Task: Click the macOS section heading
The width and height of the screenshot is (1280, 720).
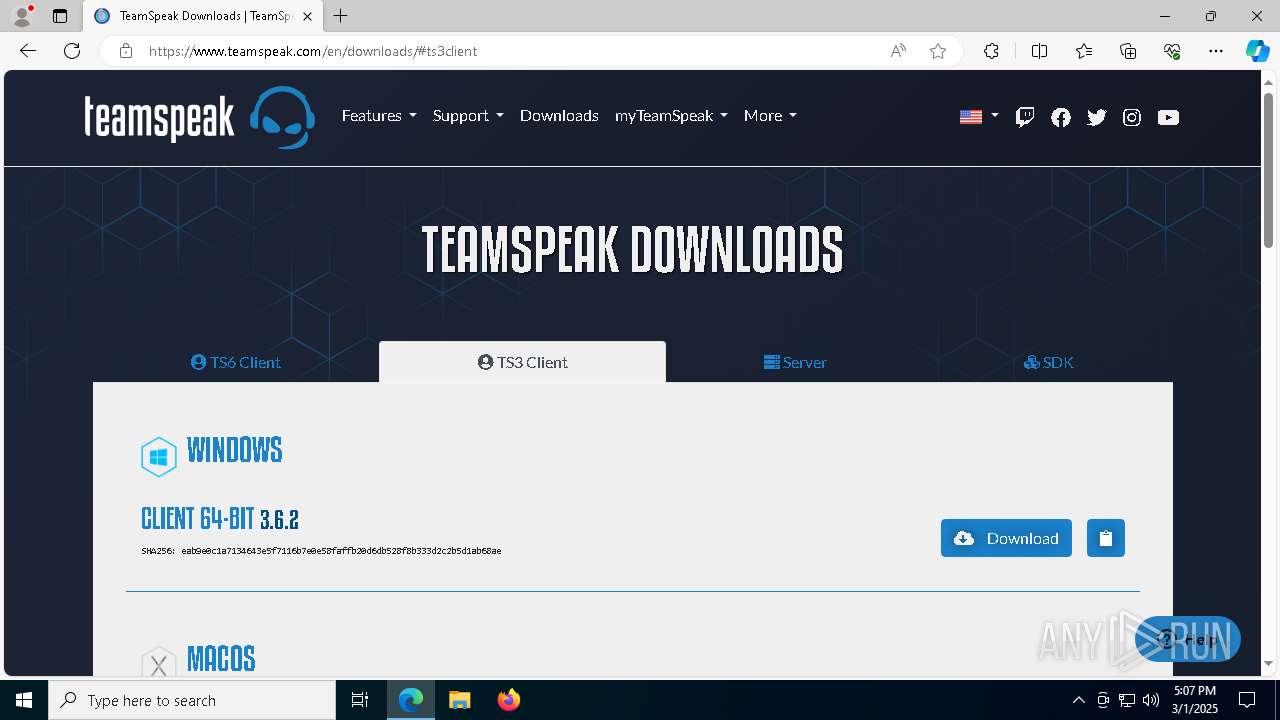Action: (x=221, y=658)
